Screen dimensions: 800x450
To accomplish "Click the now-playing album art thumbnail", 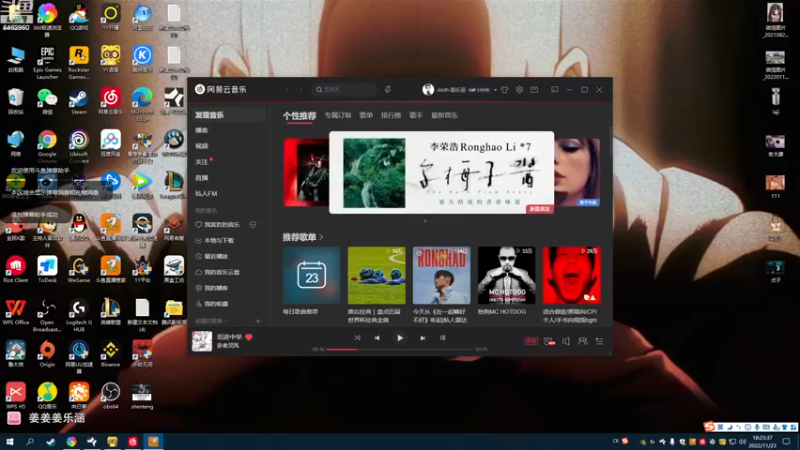I will [x=202, y=341].
